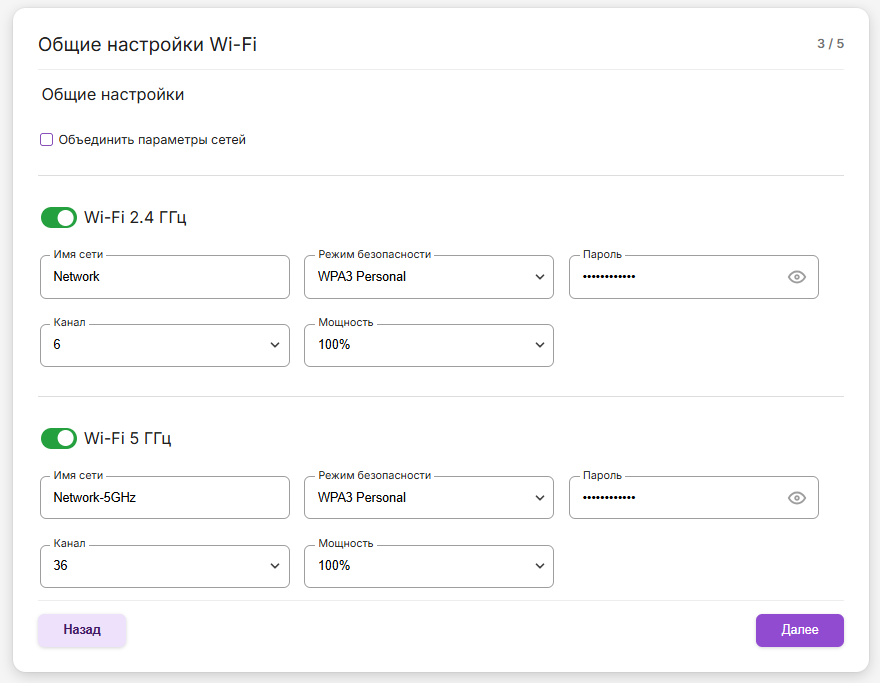Open security mode dropdown for 5 GHz
Viewport: 880px width, 683px height.
(428, 498)
